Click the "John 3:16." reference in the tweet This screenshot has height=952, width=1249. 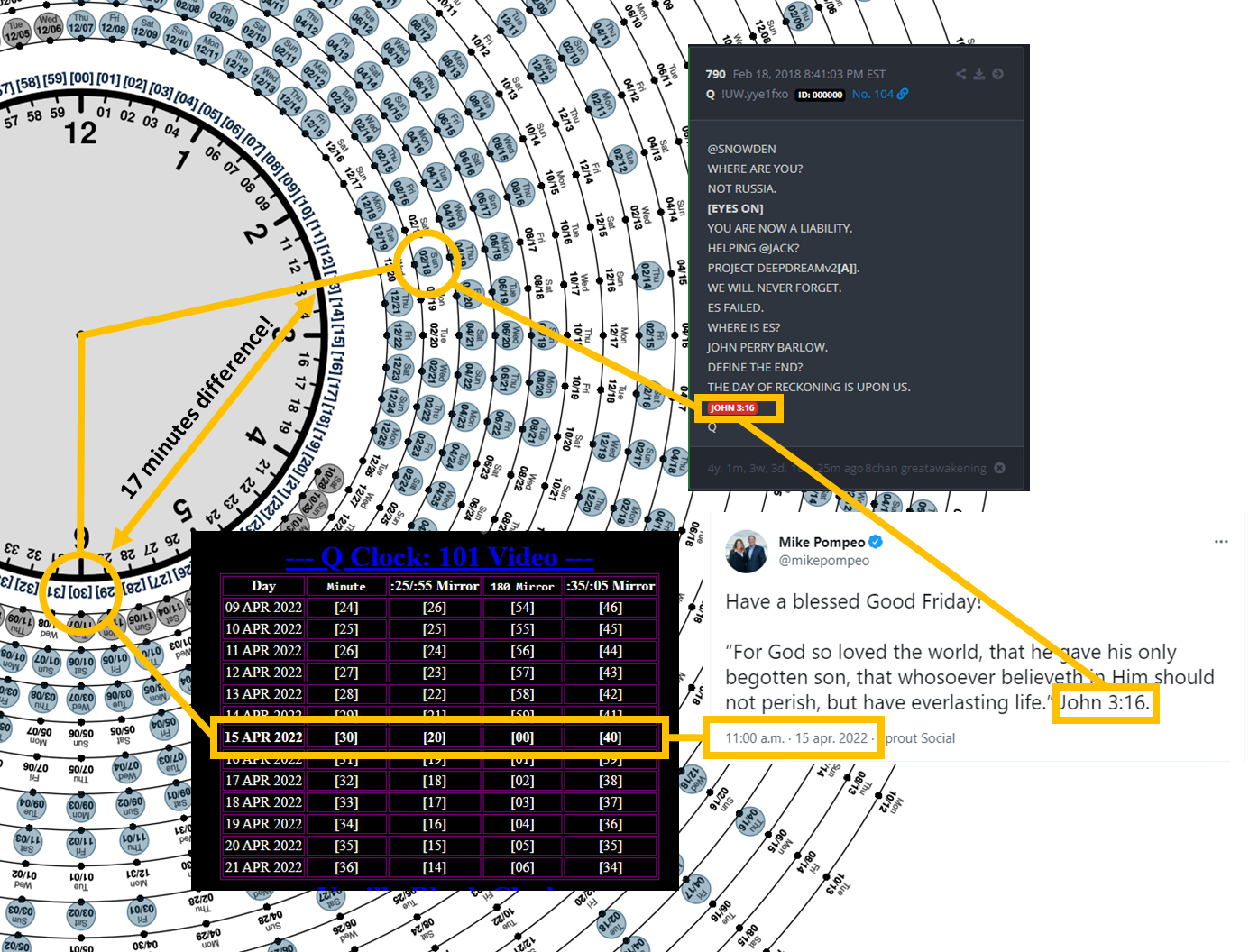coord(1105,702)
